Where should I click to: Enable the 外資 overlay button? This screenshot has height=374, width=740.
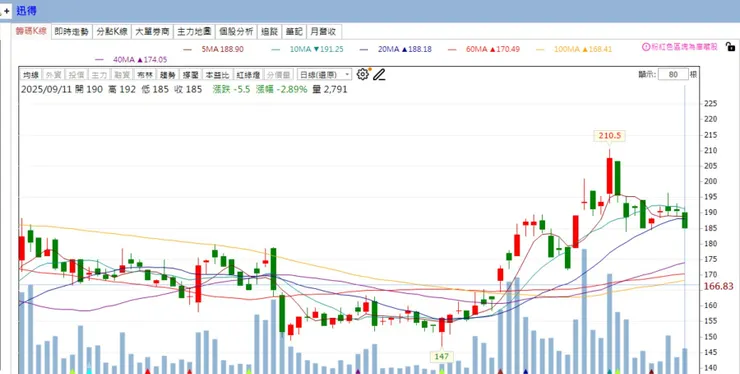click(x=53, y=75)
